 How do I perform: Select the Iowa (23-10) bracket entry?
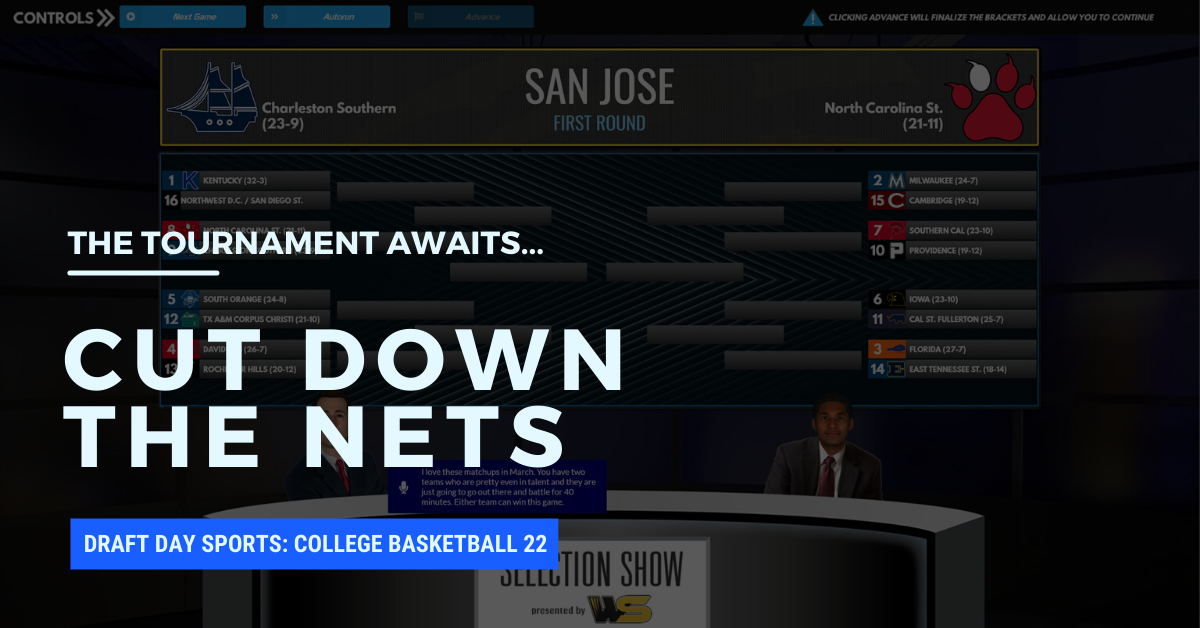click(952, 299)
